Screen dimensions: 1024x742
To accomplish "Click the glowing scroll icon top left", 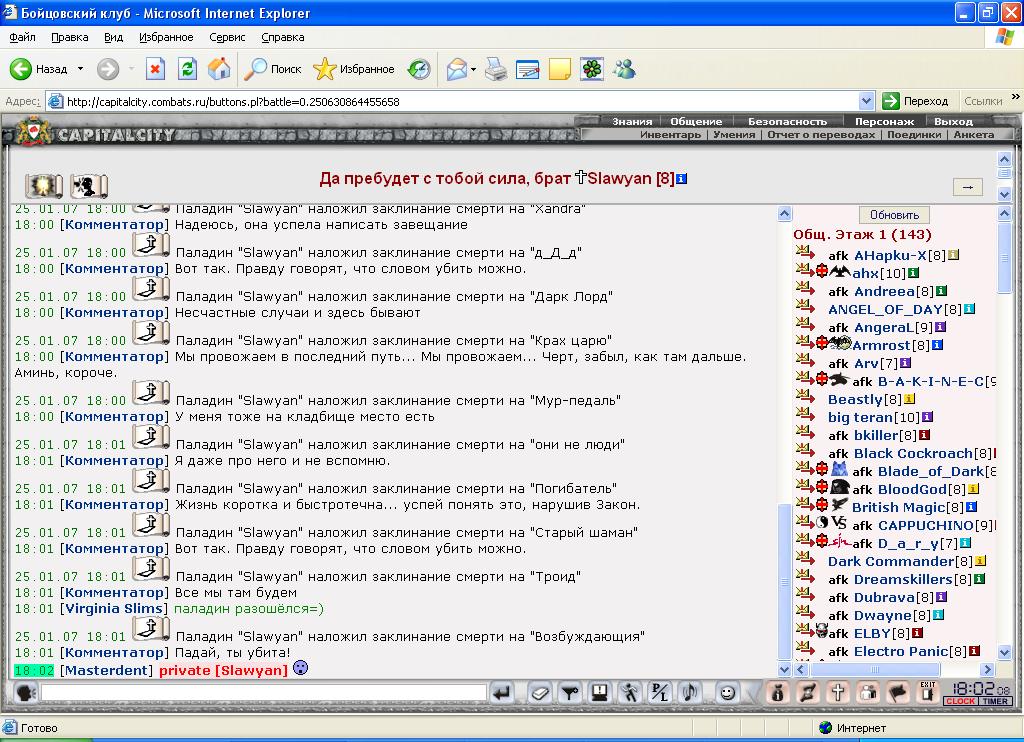I will (44, 186).
